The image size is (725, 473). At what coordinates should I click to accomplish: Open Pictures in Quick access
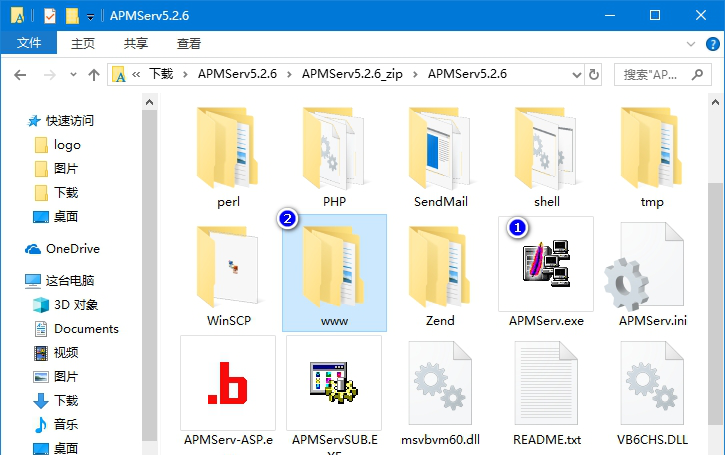pos(56,169)
